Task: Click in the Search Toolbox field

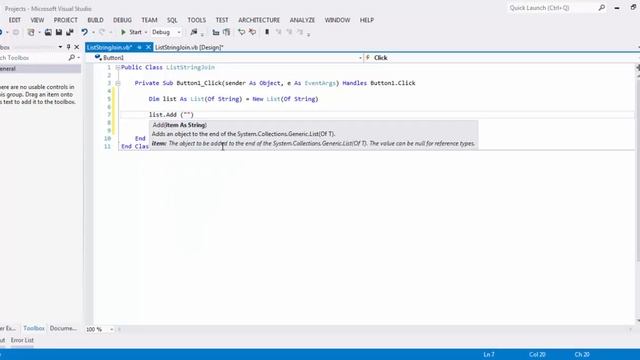Action: click(33, 58)
